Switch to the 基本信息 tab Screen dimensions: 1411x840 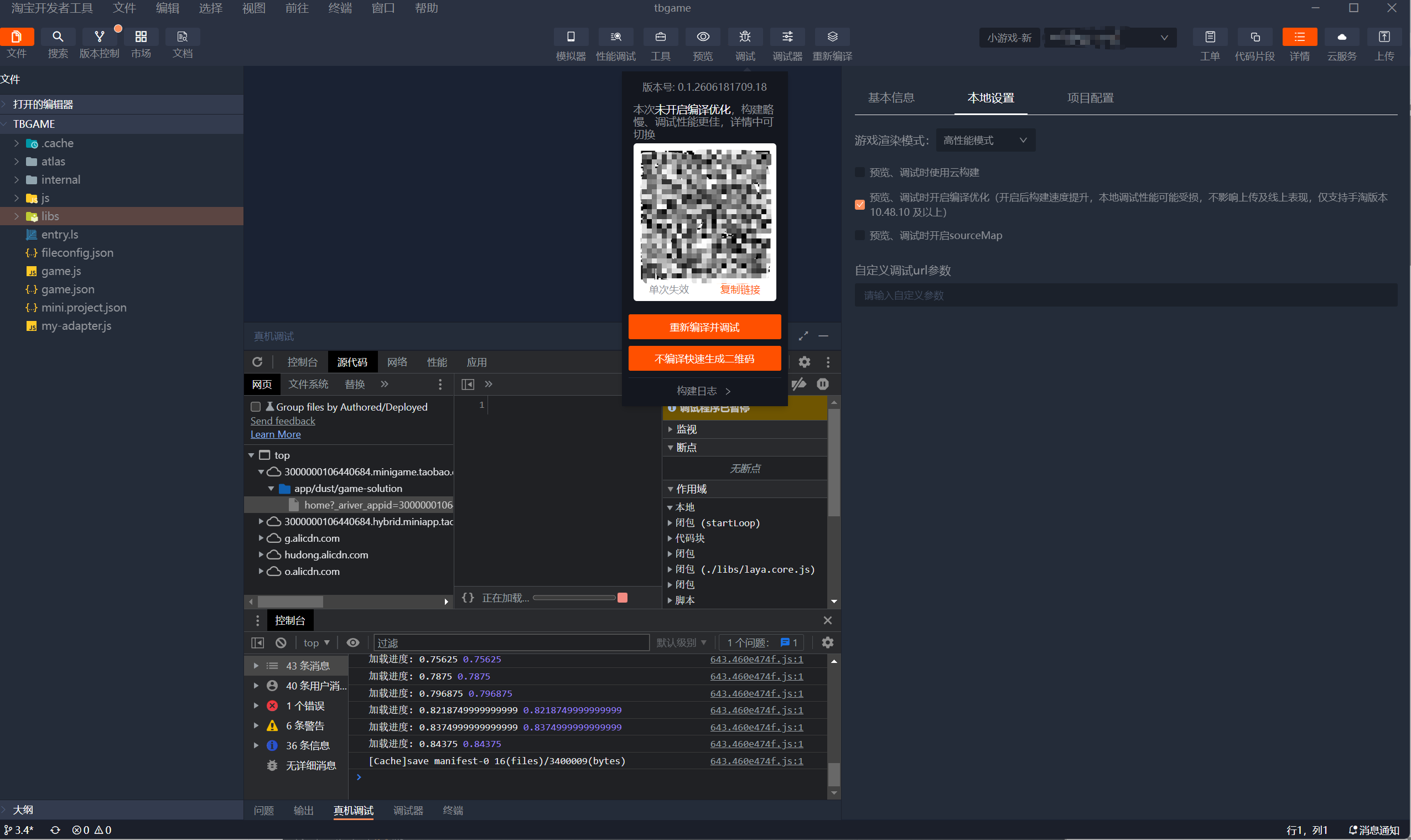[x=891, y=98]
